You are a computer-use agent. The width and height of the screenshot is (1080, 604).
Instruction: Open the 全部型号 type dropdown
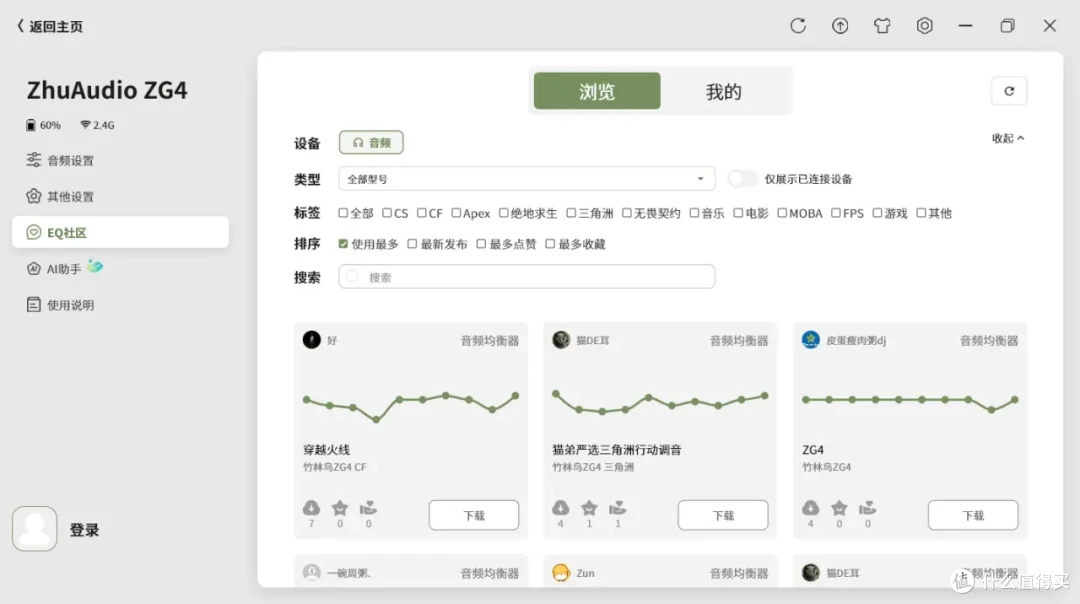coord(526,179)
